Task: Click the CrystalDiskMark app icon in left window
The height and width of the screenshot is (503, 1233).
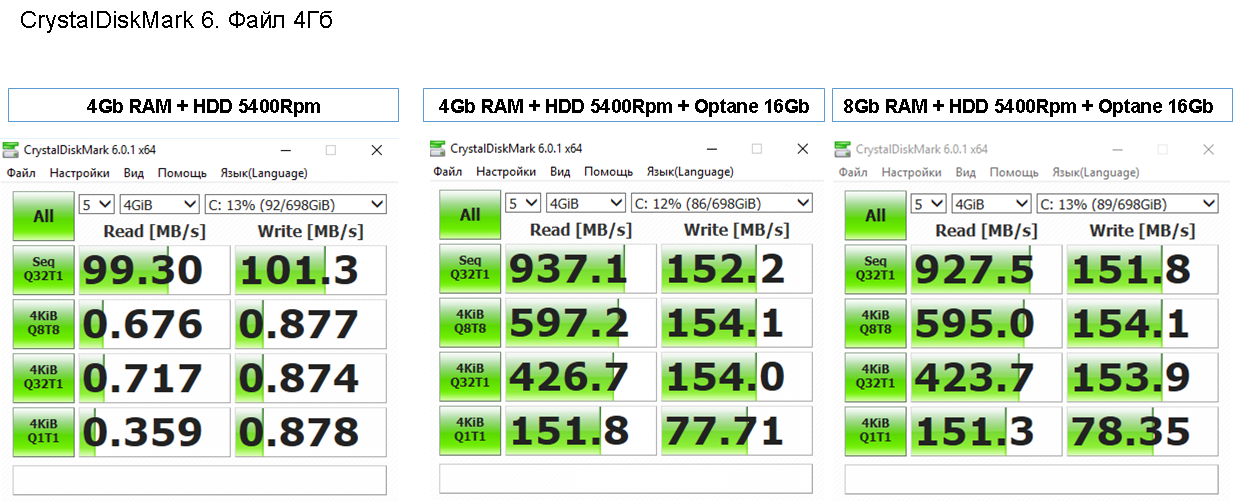Action: tap(12, 150)
